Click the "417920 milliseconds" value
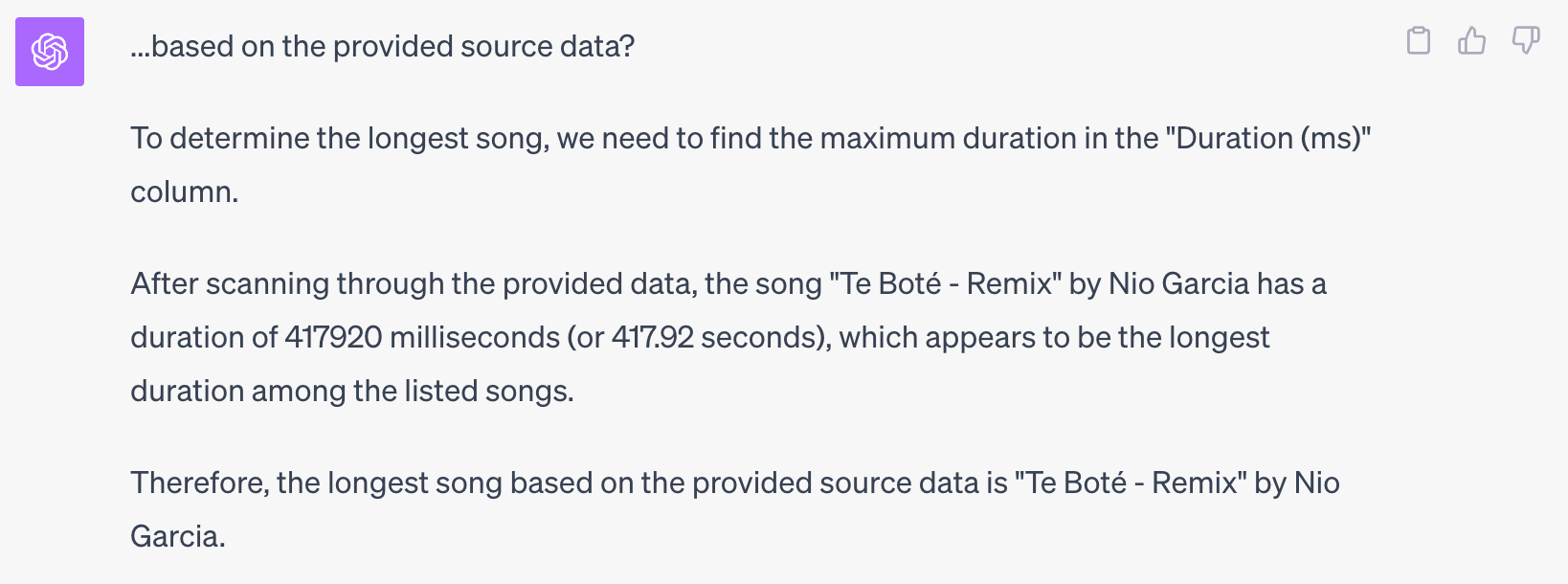Screen dimensions: 1568x584 tap(421, 338)
